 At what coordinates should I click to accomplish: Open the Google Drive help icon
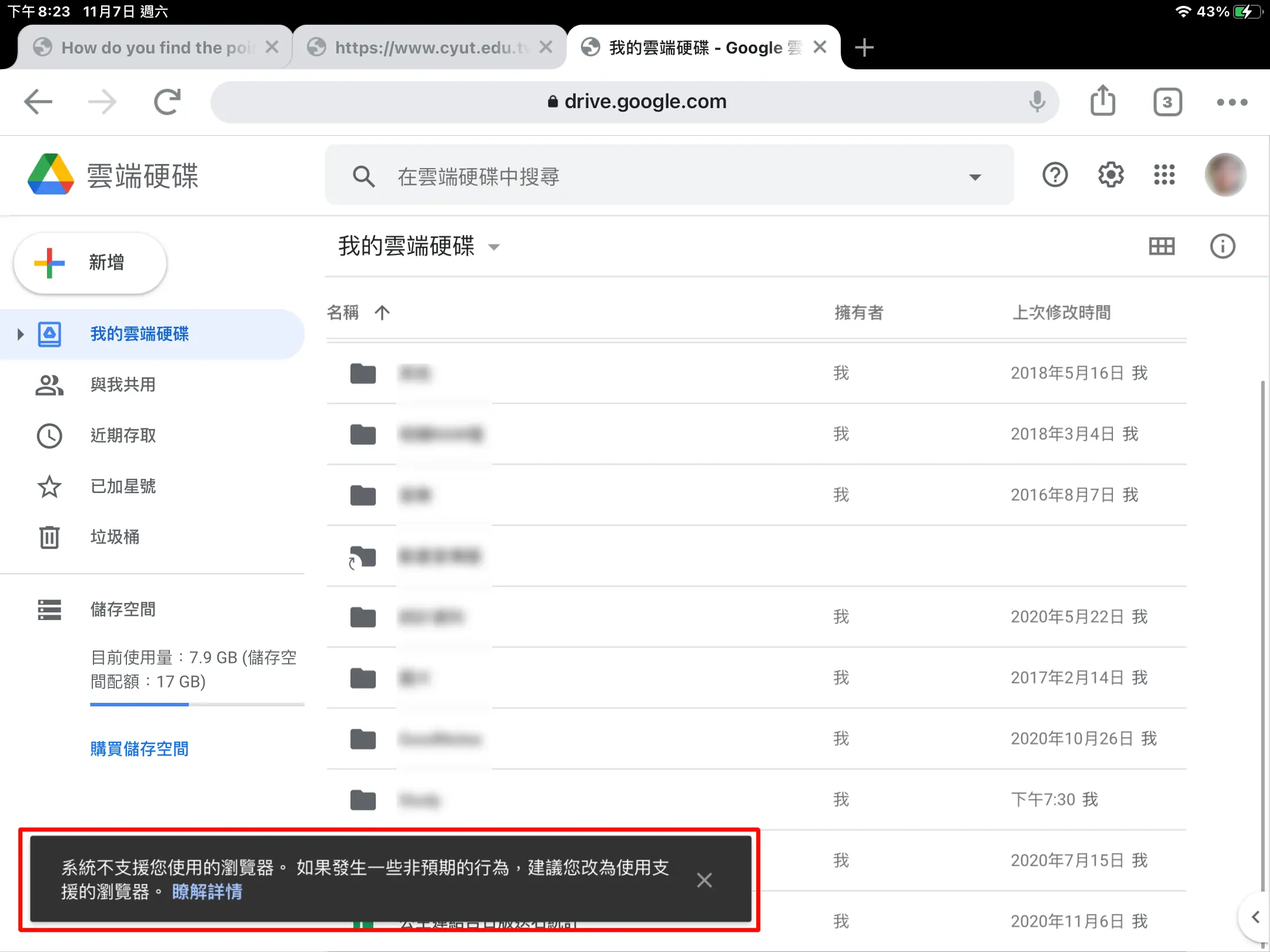(1055, 175)
